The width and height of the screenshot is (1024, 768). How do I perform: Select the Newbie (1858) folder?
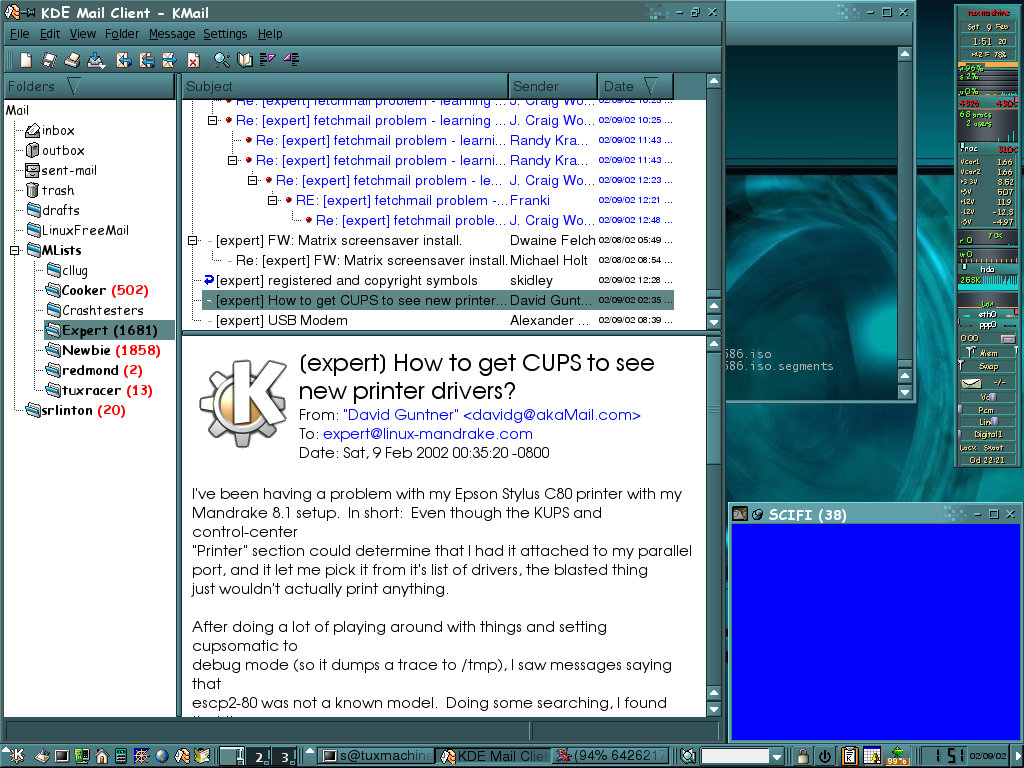103,351
